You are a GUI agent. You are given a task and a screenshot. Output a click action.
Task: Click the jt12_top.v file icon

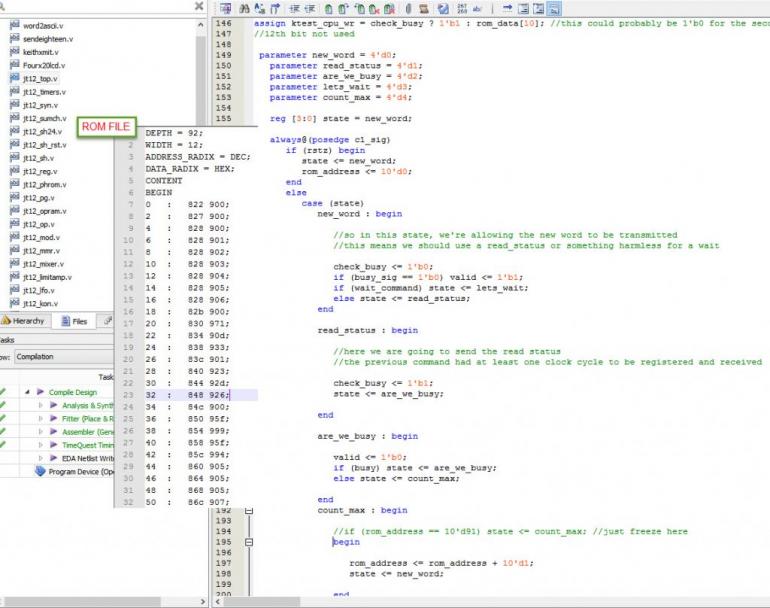click(15, 78)
